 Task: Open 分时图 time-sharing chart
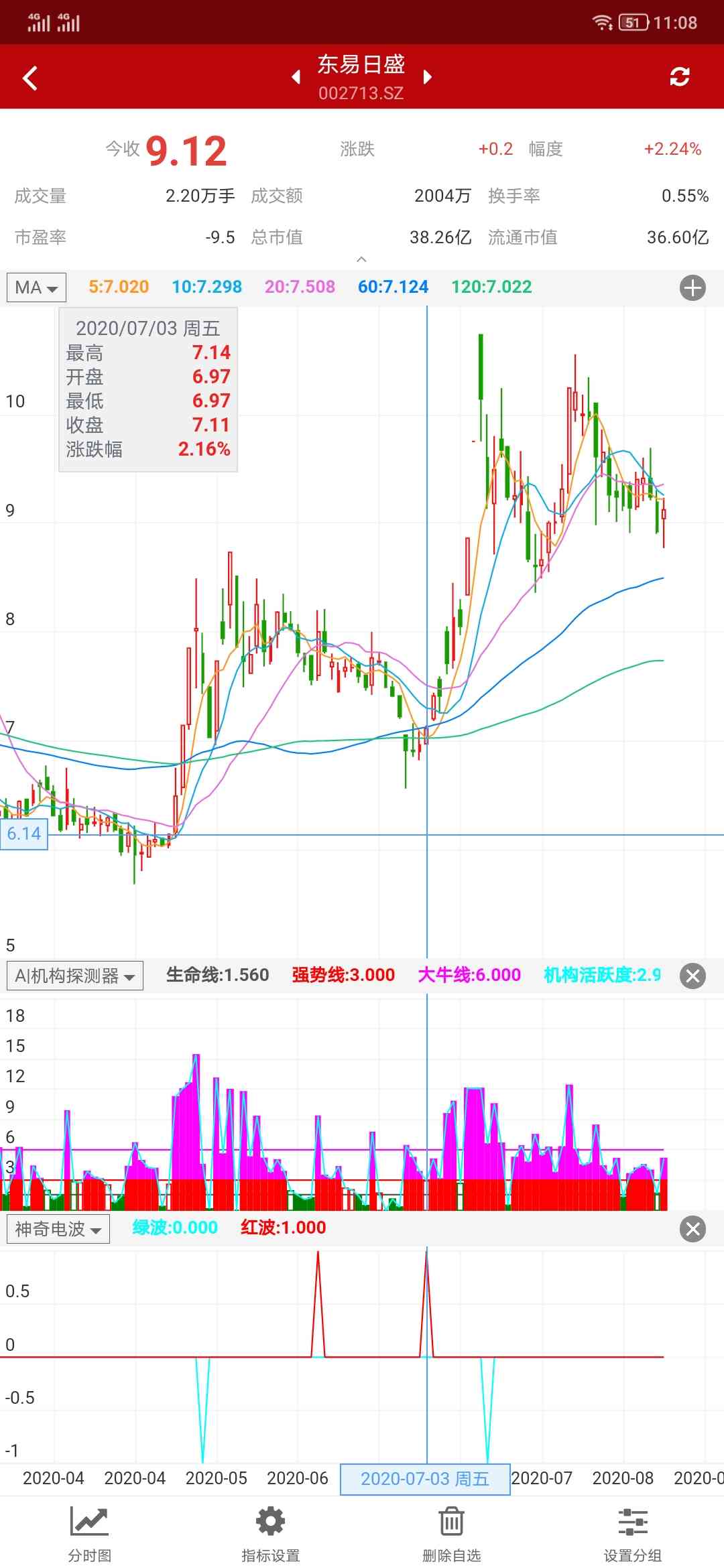click(x=90, y=1532)
